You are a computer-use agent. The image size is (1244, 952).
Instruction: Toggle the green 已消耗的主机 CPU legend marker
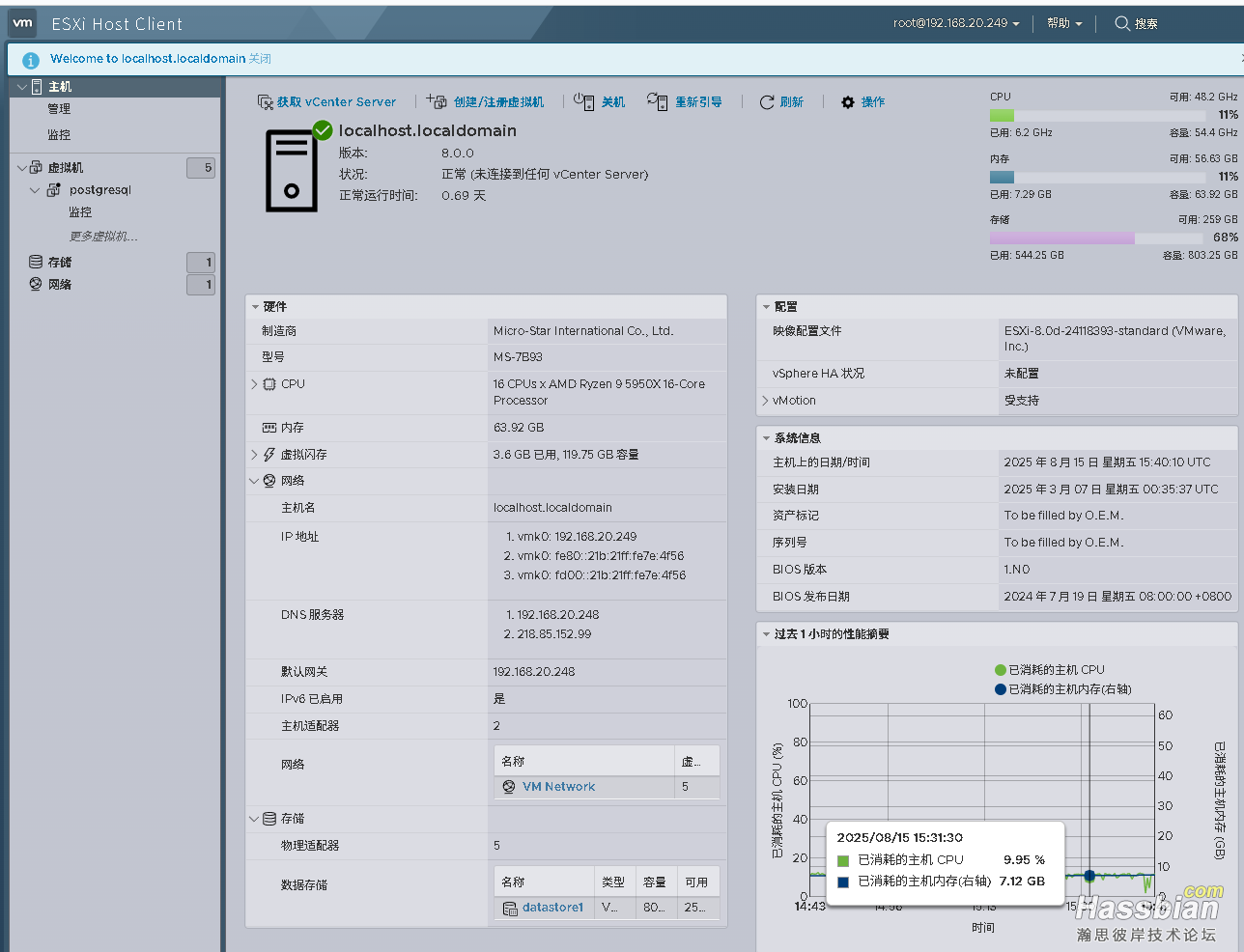coord(1001,670)
